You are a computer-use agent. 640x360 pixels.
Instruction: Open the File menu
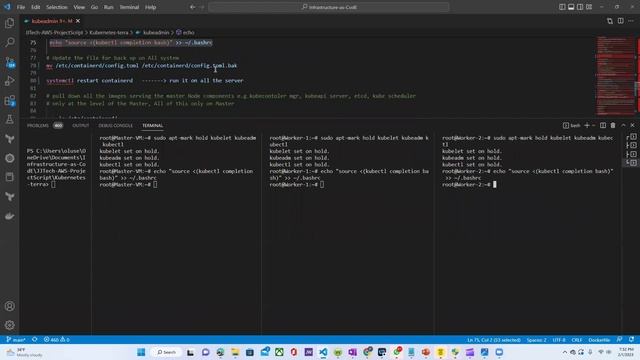21,7
